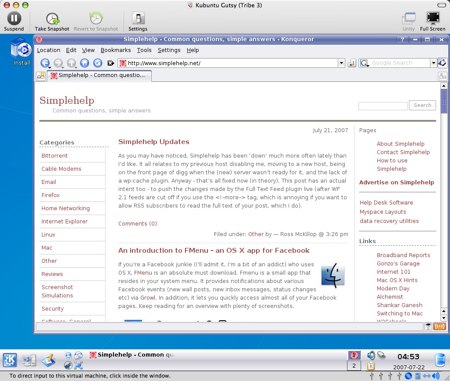The image size is (450, 381).
Task: Toggle the VMware window toolbar pill button
Action: [x=441, y=5]
